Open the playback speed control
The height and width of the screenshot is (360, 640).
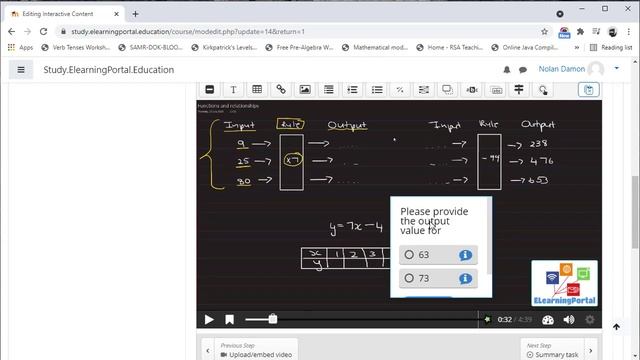[x=548, y=320]
